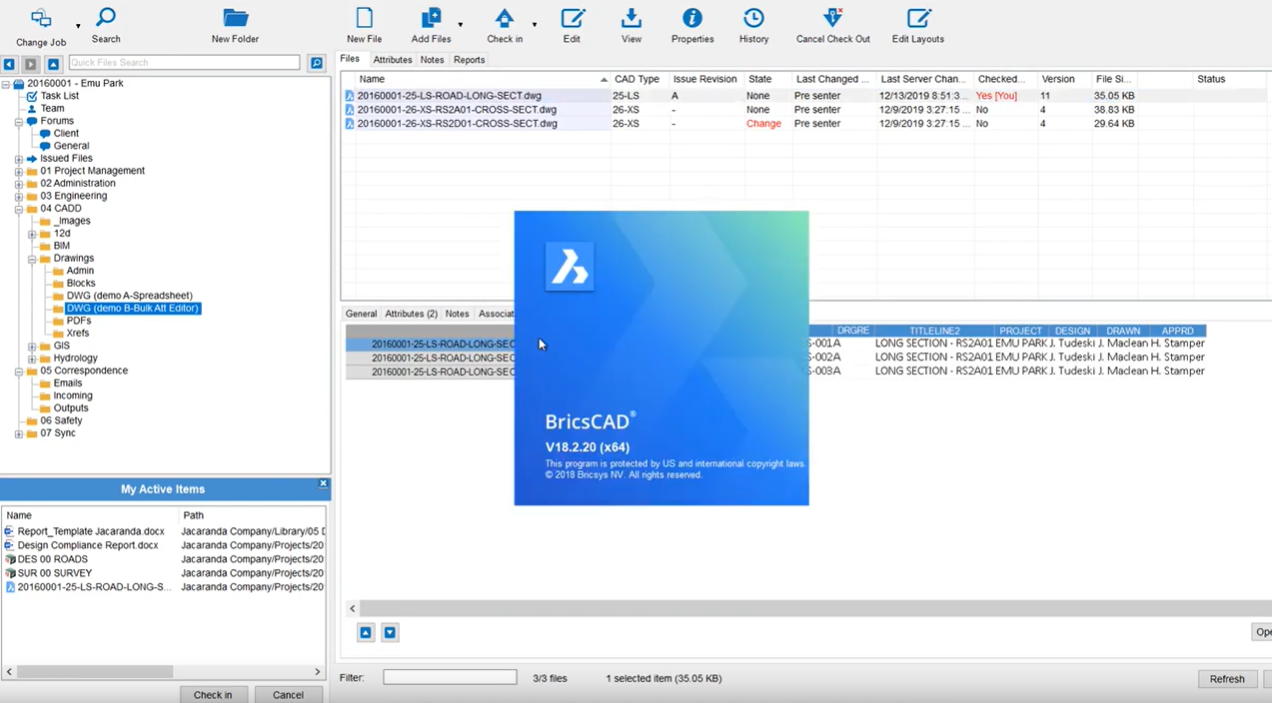This screenshot has width=1272, height=703.
Task: Expand the Hydrology folder node
Action: click(x=32, y=359)
